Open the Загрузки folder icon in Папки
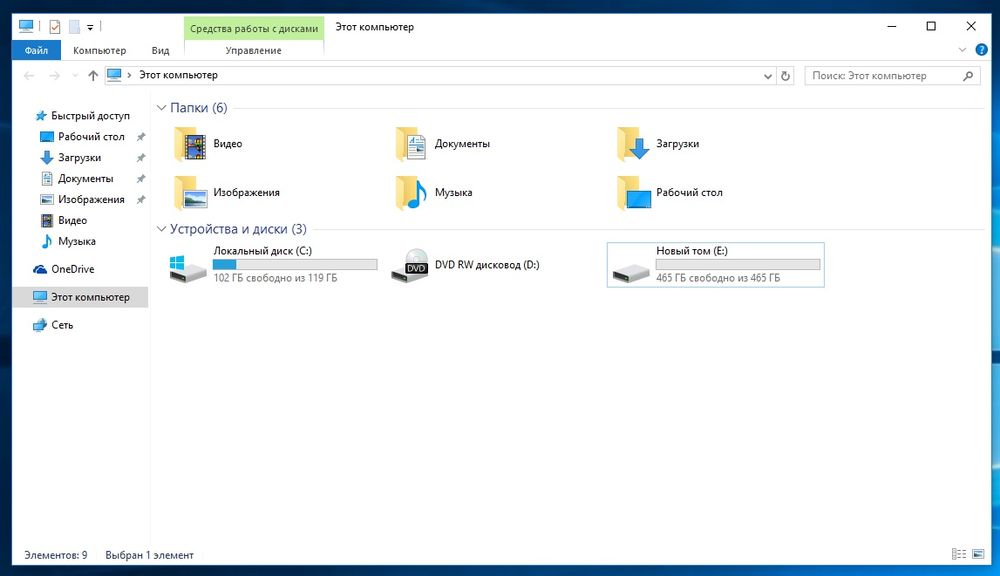 point(633,144)
